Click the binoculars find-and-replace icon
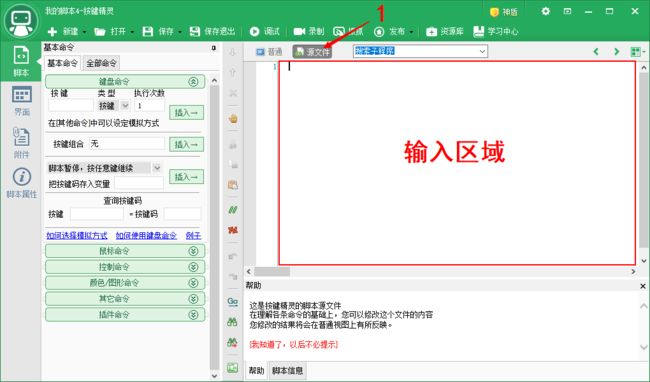Viewport: 650px width, 382px height. [233, 342]
